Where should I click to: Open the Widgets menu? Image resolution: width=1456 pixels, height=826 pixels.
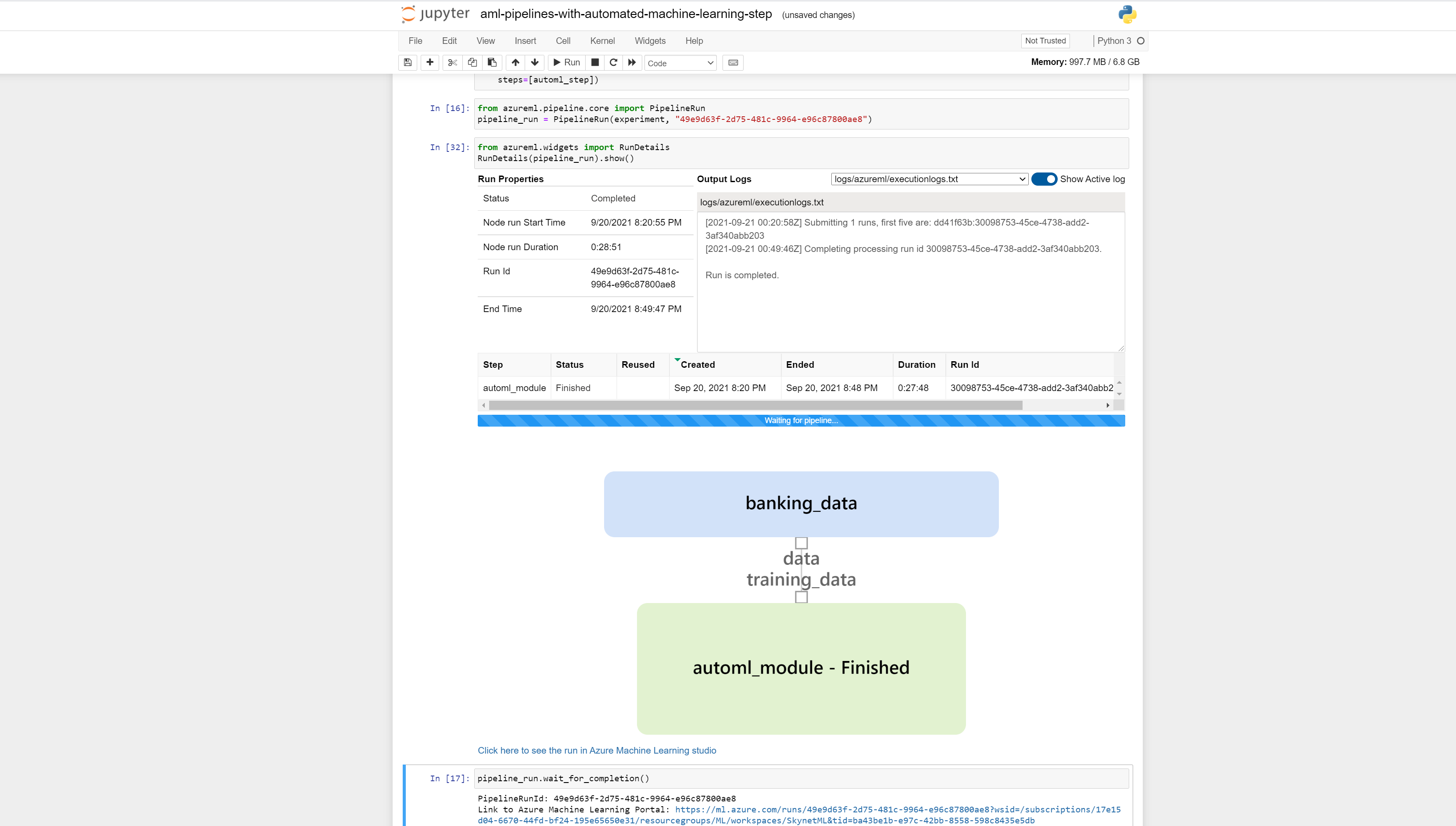pyautogui.click(x=650, y=40)
